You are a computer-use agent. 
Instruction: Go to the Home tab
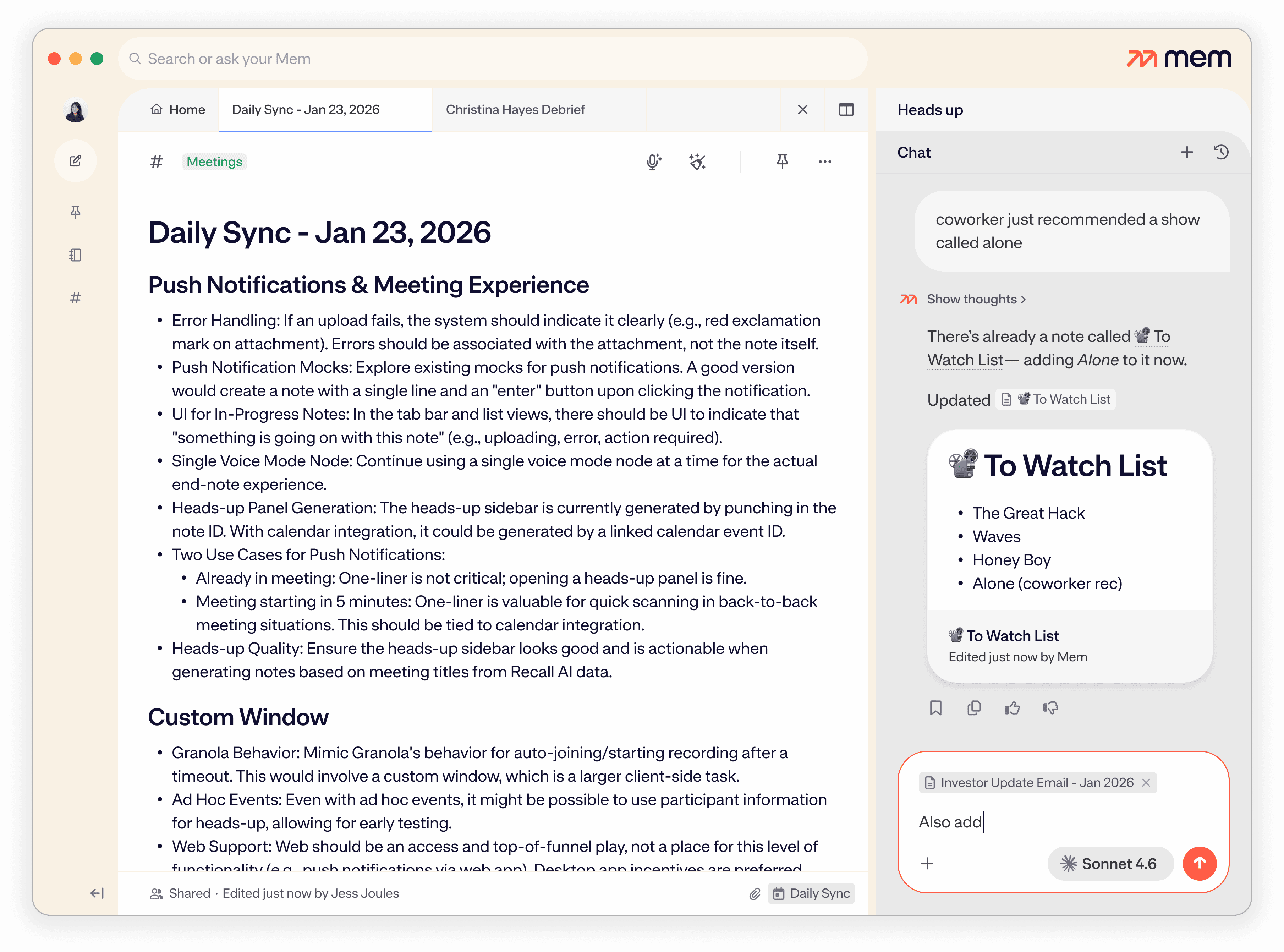coord(178,109)
